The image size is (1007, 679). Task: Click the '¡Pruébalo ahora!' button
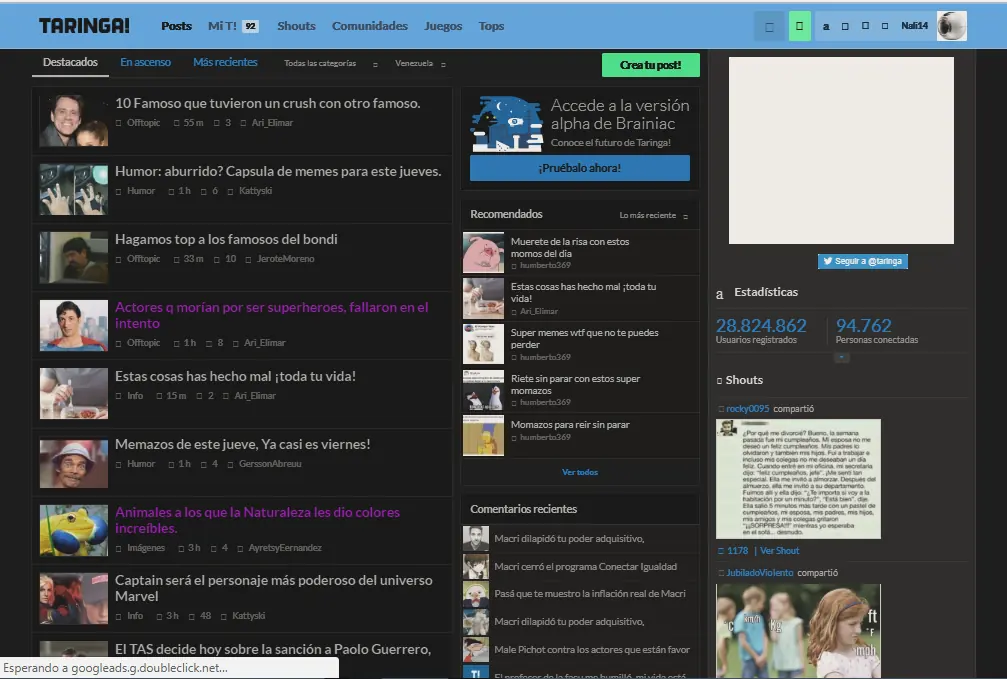580,168
